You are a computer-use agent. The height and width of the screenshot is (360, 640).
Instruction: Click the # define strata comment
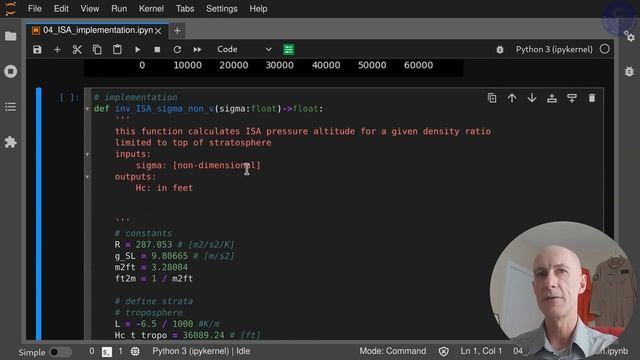click(x=153, y=301)
